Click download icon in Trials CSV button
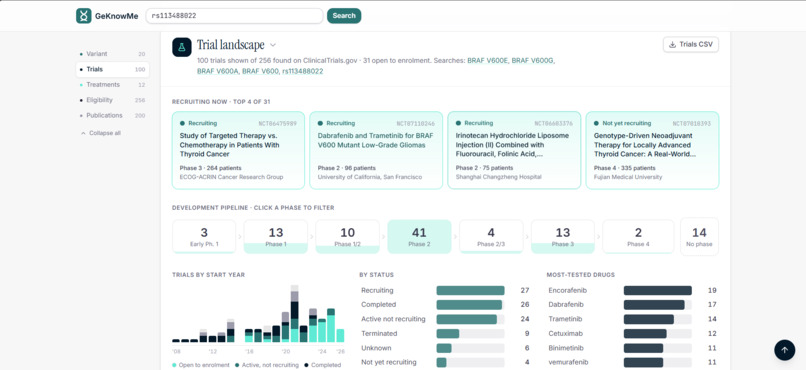Viewport: 806px width, 370px height. click(672, 45)
